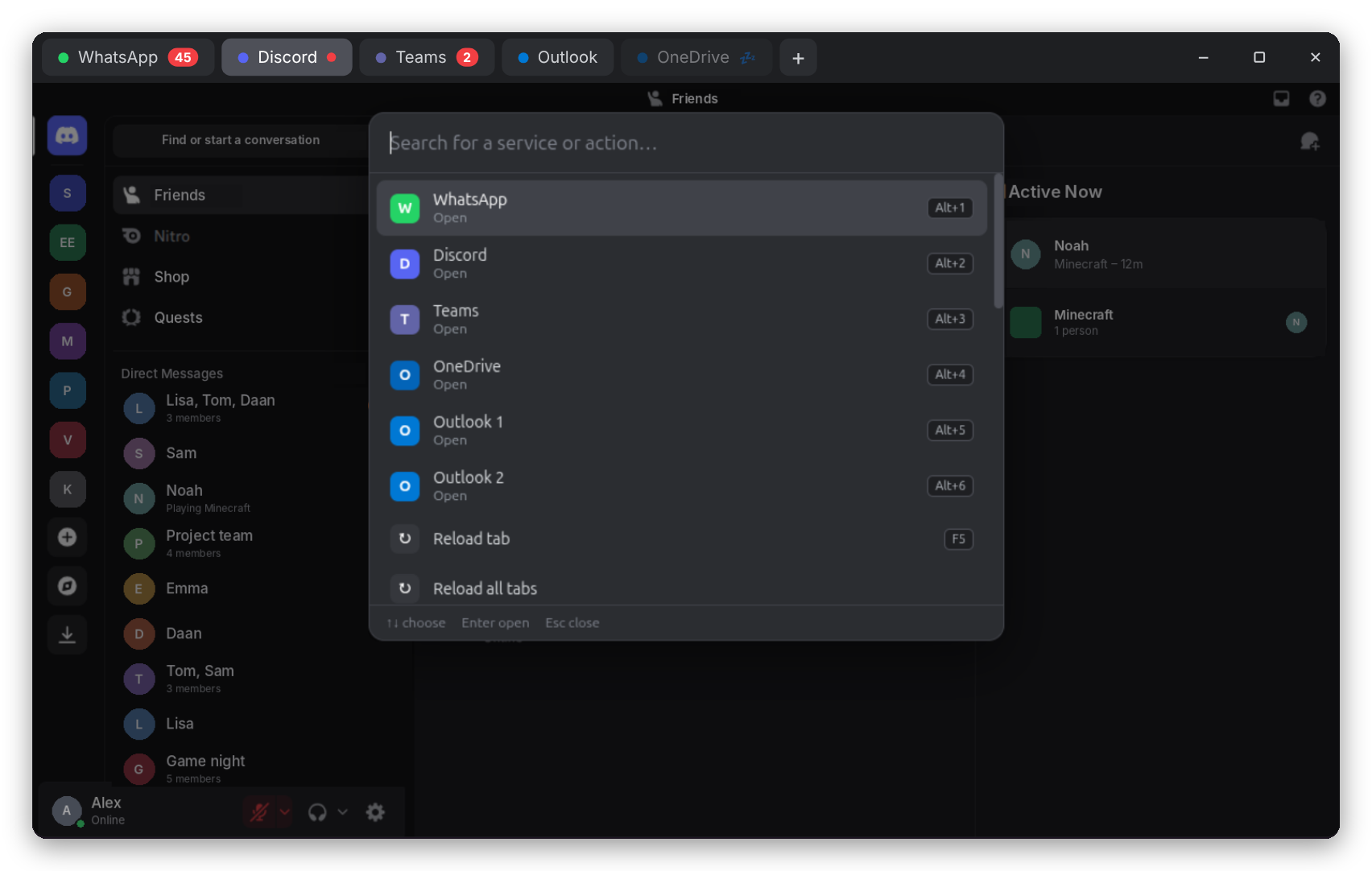Open the help question mark icon
The image size is (1372, 871).
[x=1317, y=98]
